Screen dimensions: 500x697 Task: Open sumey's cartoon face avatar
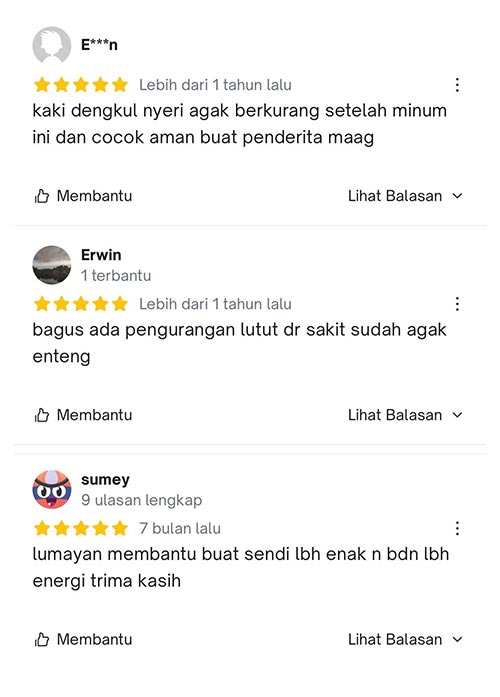(52, 489)
